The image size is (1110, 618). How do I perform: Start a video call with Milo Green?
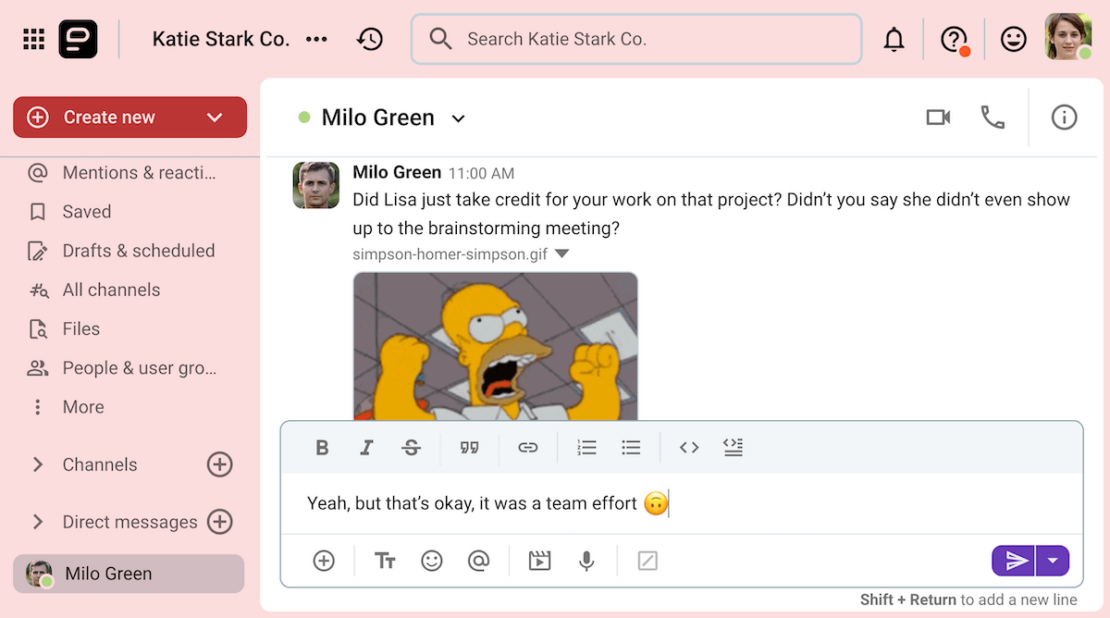click(938, 118)
